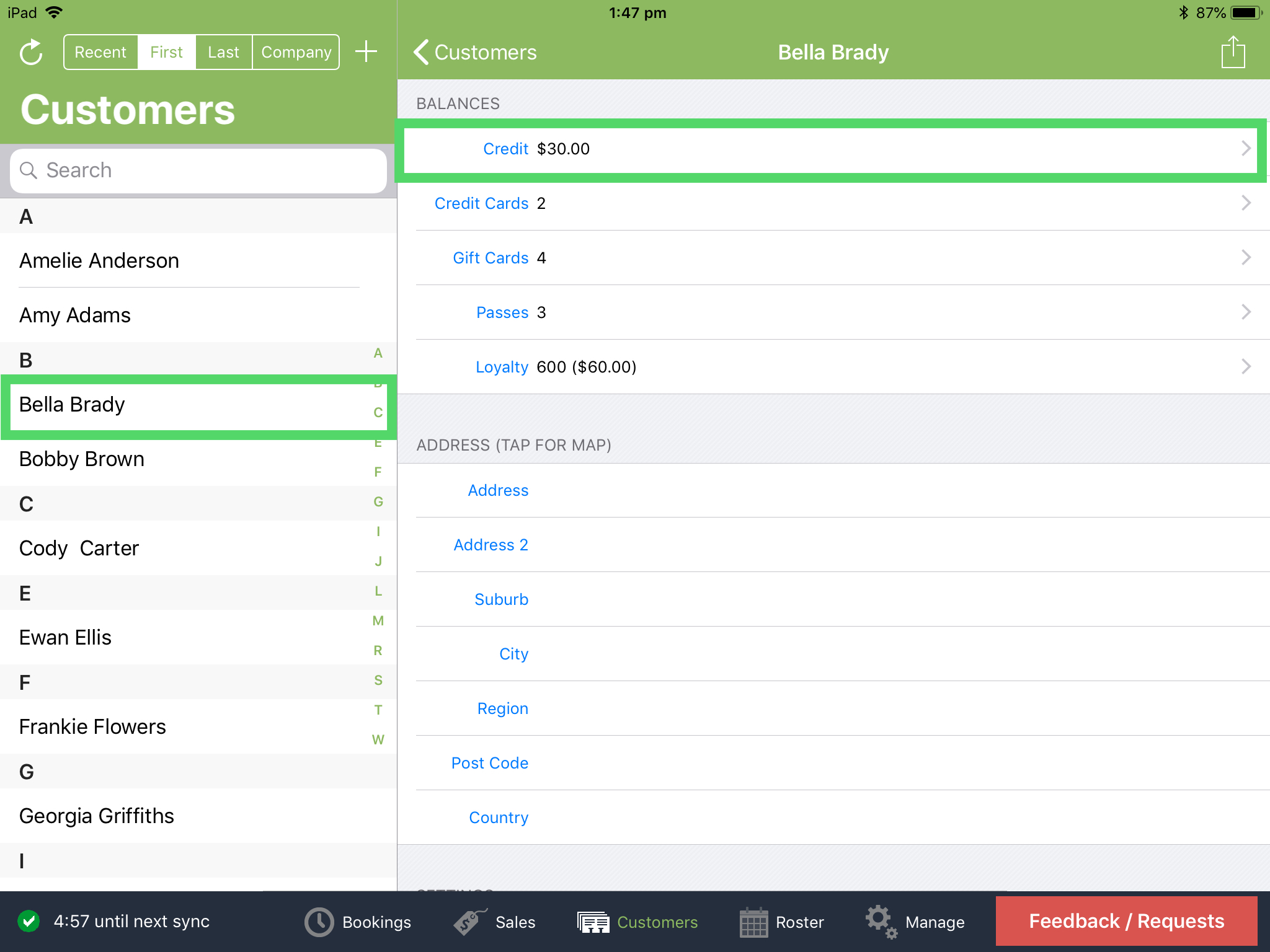The width and height of the screenshot is (1270, 952).
Task: Jump to letter S in index
Action: (378, 681)
